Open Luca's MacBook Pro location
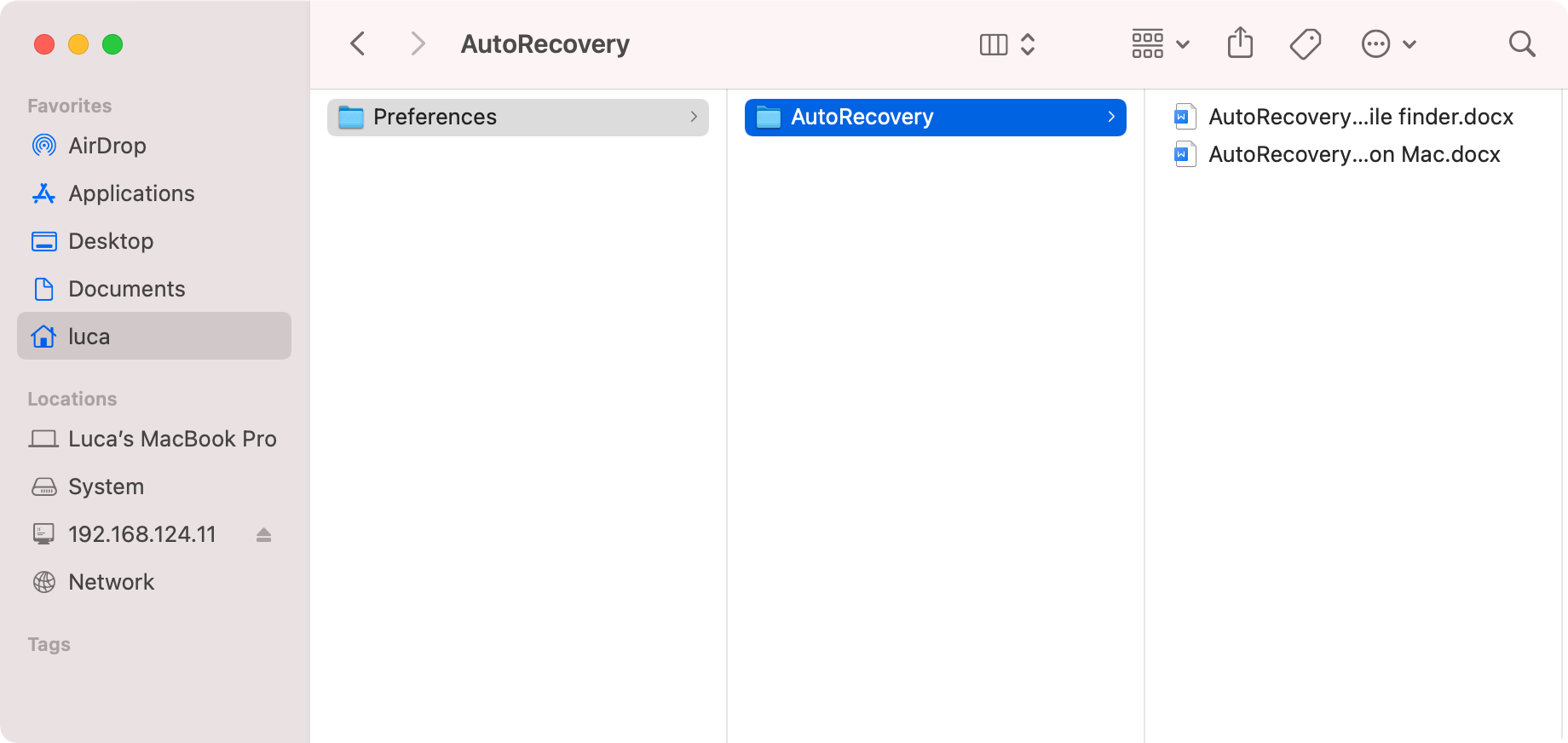This screenshot has width=1568, height=743. (x=172, y=439)
